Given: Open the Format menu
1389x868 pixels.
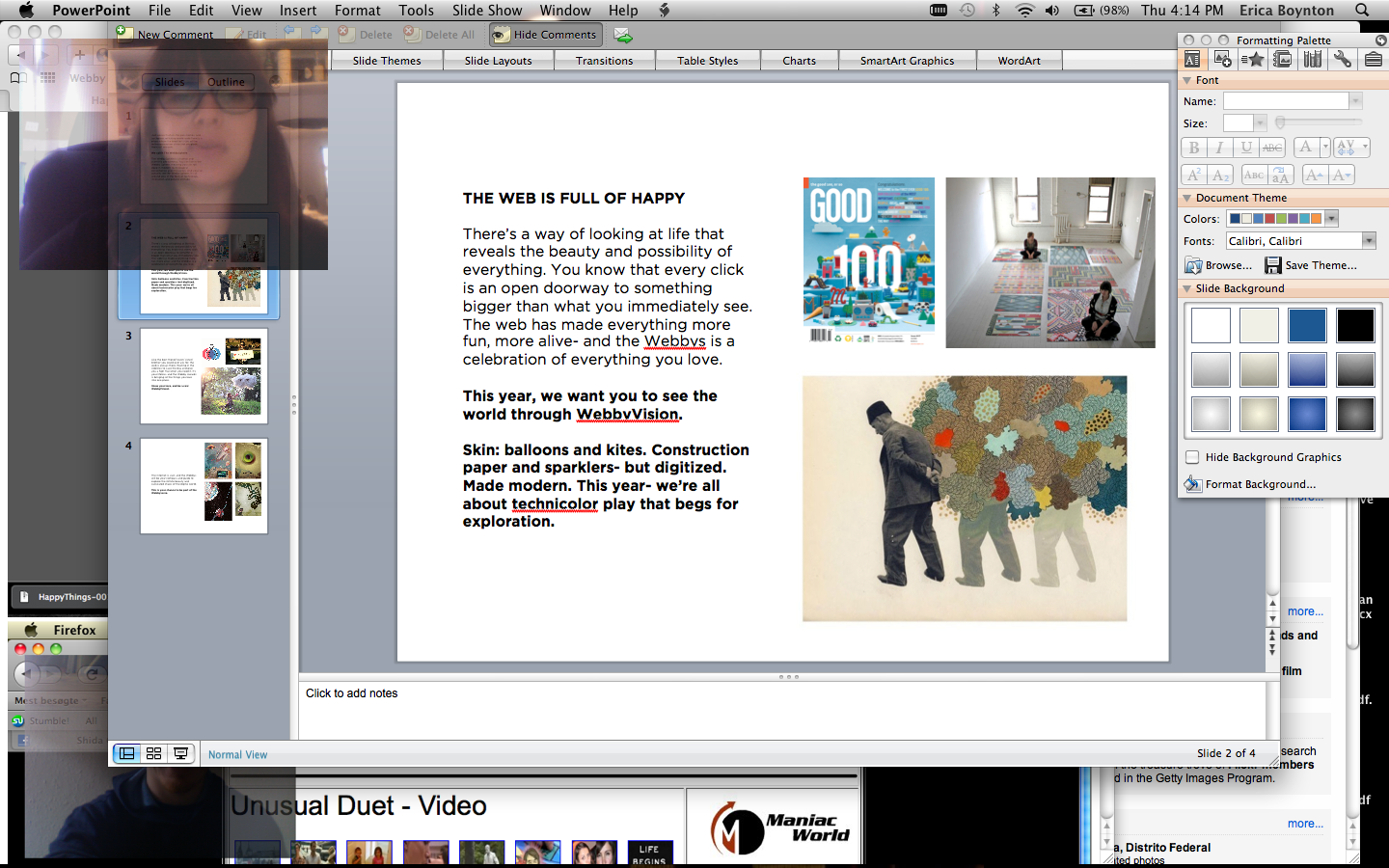Looking at the screenshot, I should coord(358,10).
